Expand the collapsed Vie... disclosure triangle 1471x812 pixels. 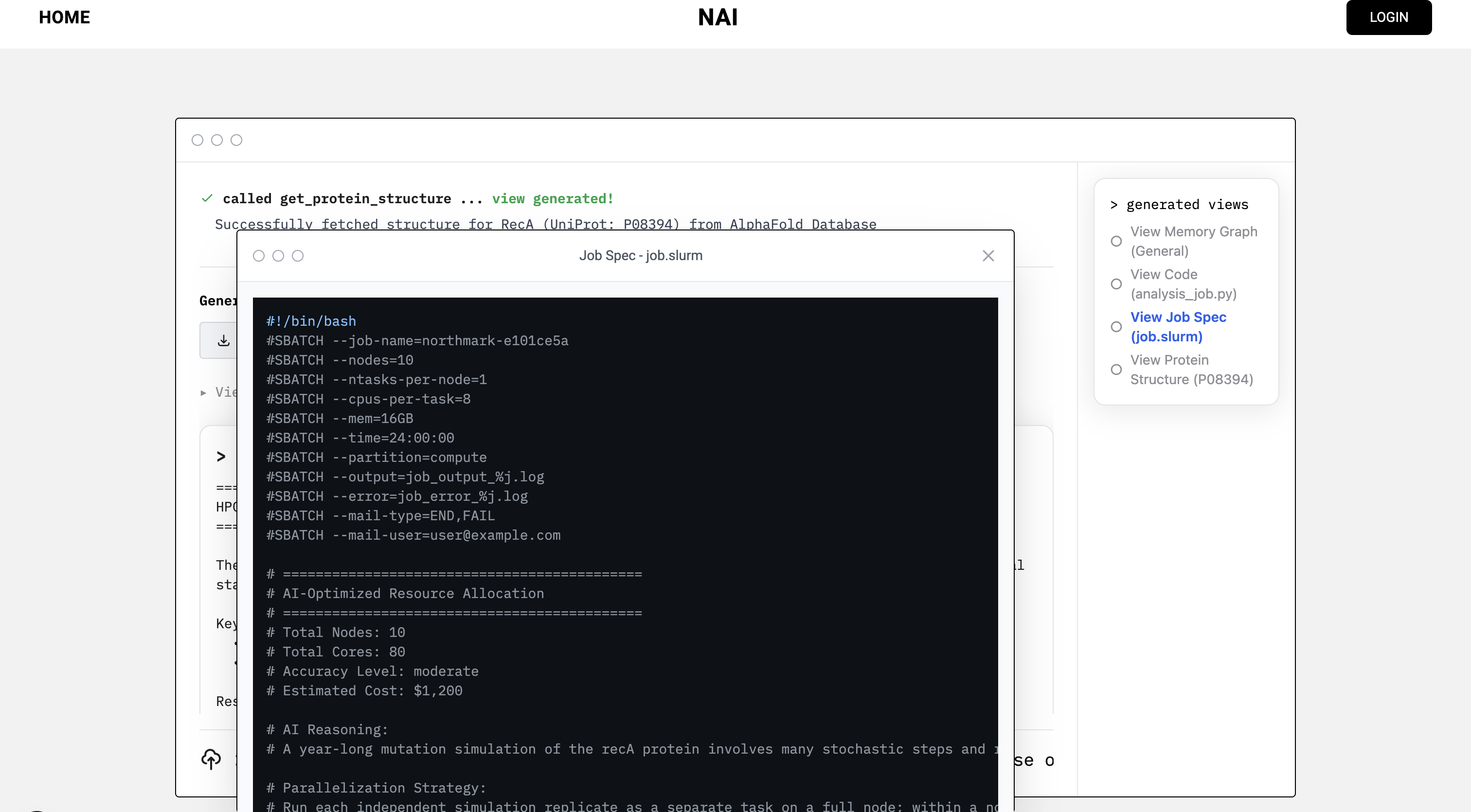[x=203, y=392]
